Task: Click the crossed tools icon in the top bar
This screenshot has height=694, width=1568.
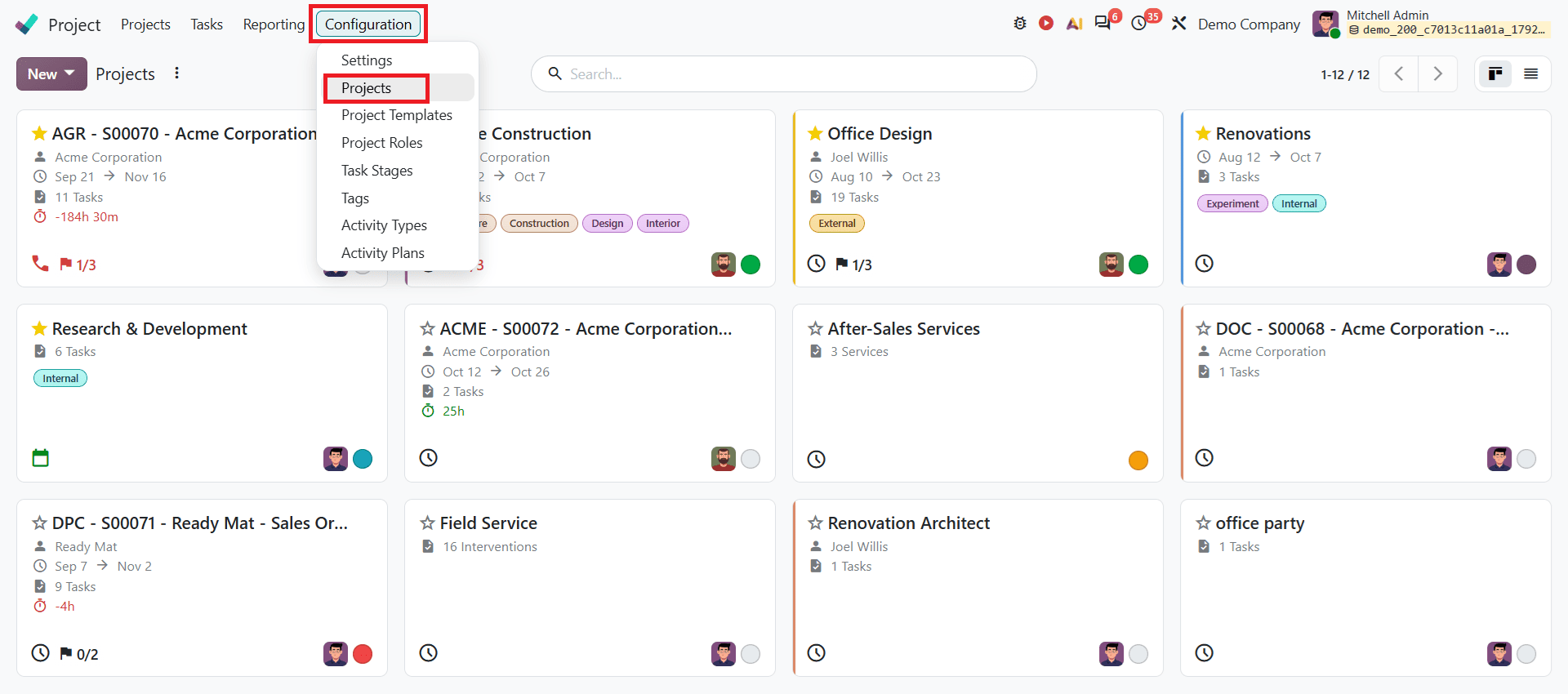Action: coord(1178,24)
